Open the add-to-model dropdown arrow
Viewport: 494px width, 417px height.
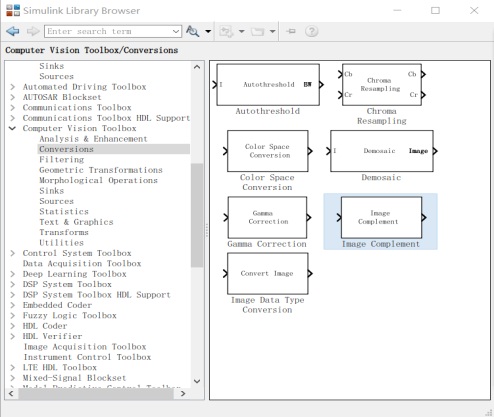(242, 32)
